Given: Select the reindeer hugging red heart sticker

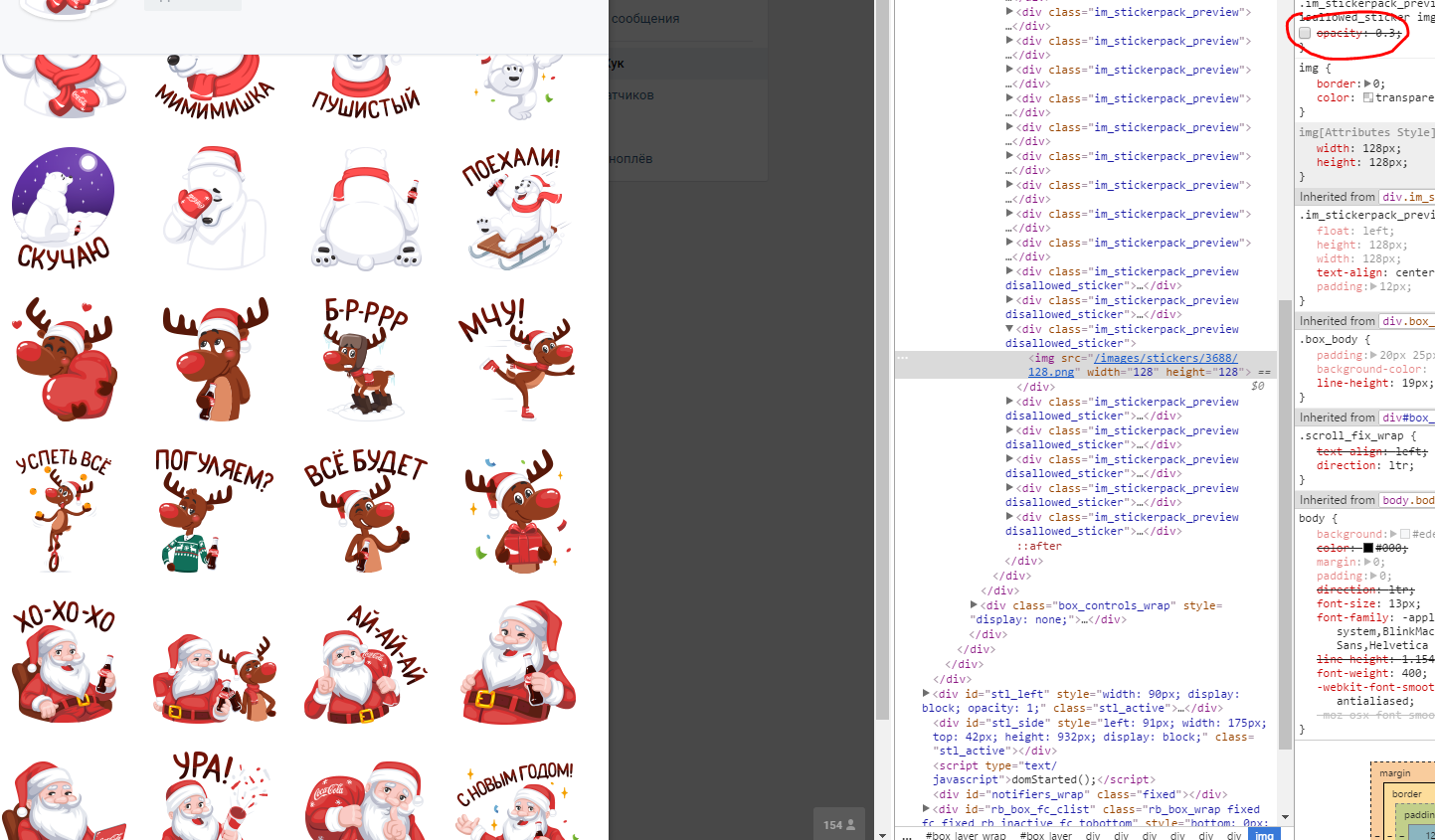Looking at the screenshot, I should [65, 358].
